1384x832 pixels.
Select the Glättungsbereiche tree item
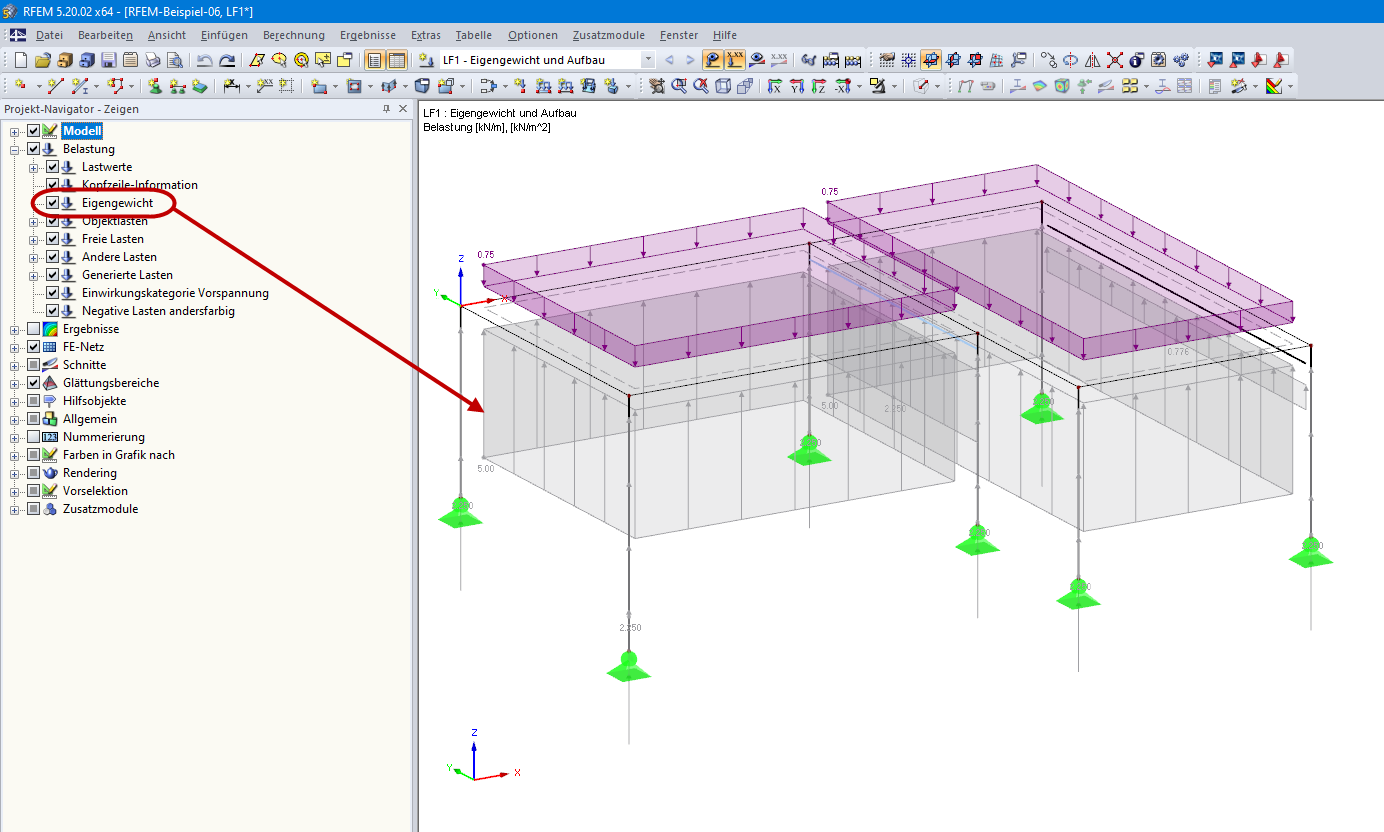[111, 383]
